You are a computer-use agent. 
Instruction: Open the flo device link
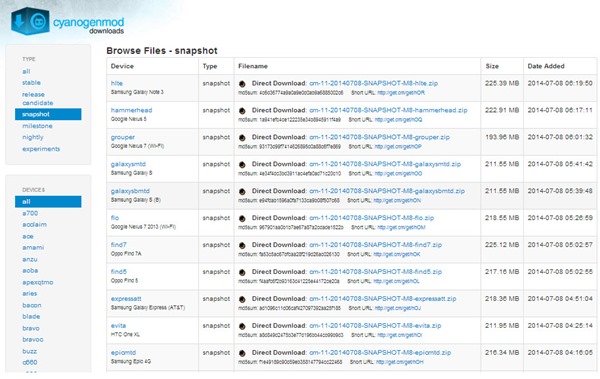coord(115,217)
